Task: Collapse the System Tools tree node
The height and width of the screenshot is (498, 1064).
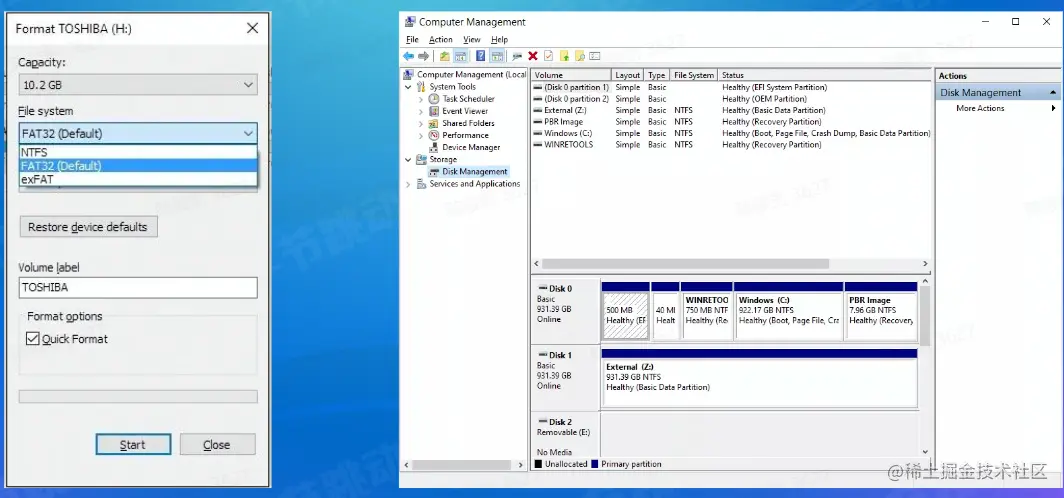Action: click(x=408, y=87)
